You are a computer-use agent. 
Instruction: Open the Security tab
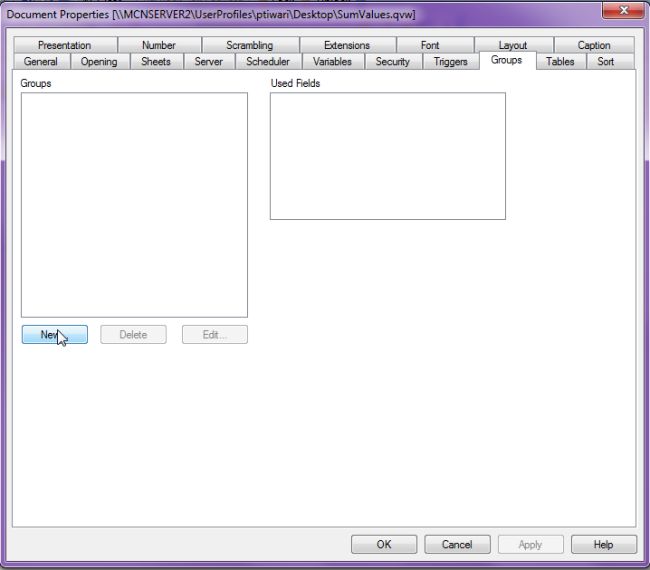pos(393,61)
